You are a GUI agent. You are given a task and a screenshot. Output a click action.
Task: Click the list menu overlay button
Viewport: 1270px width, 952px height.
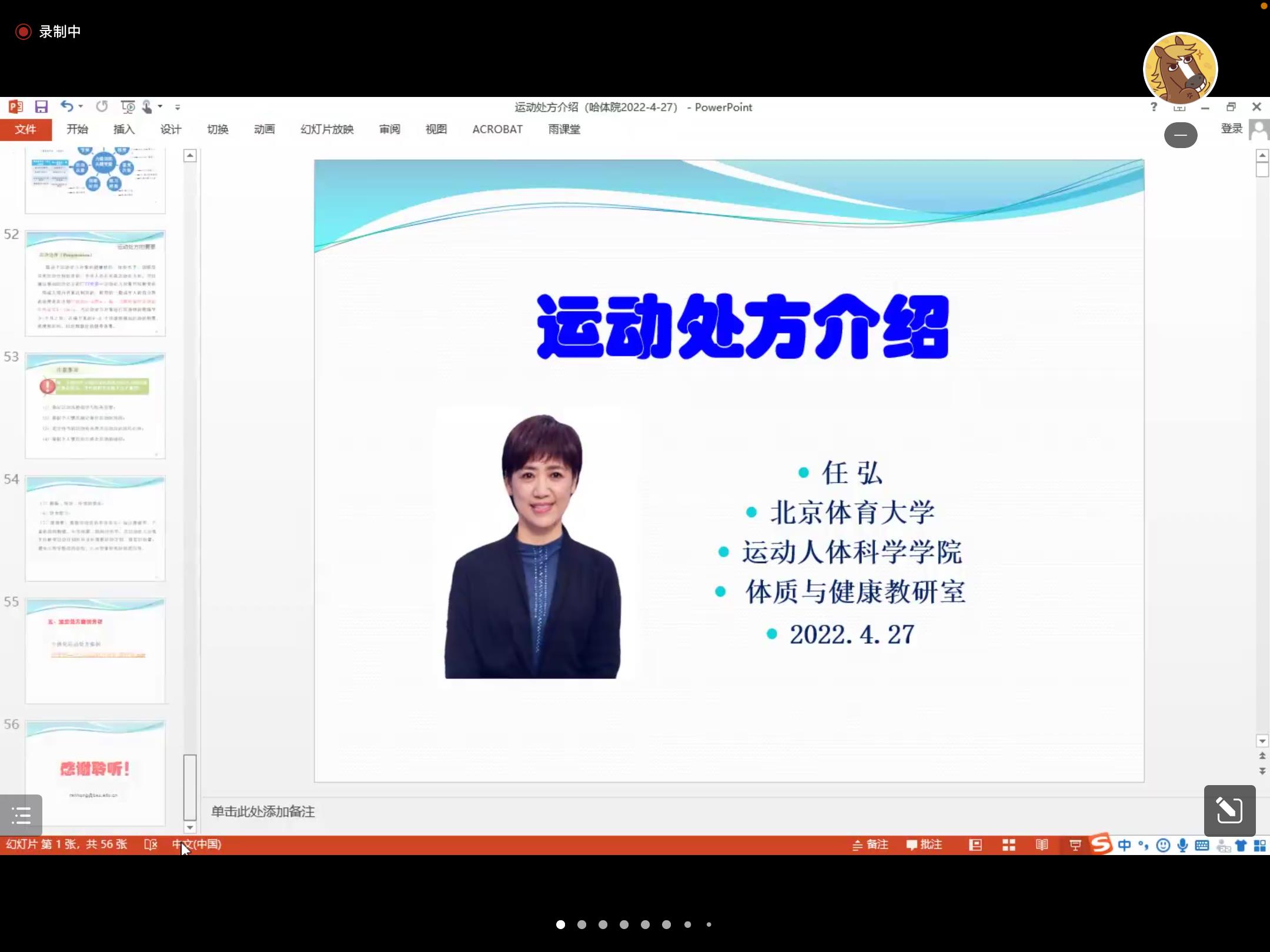click(21, 815)
